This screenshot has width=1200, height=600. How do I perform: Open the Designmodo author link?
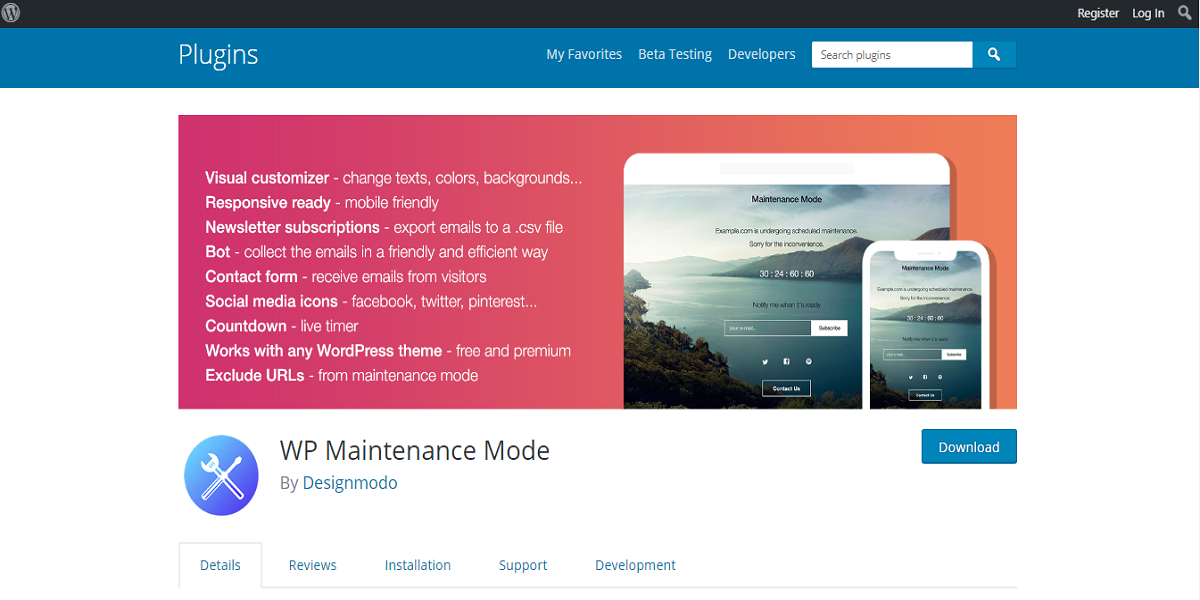click(x=350, y=483)
